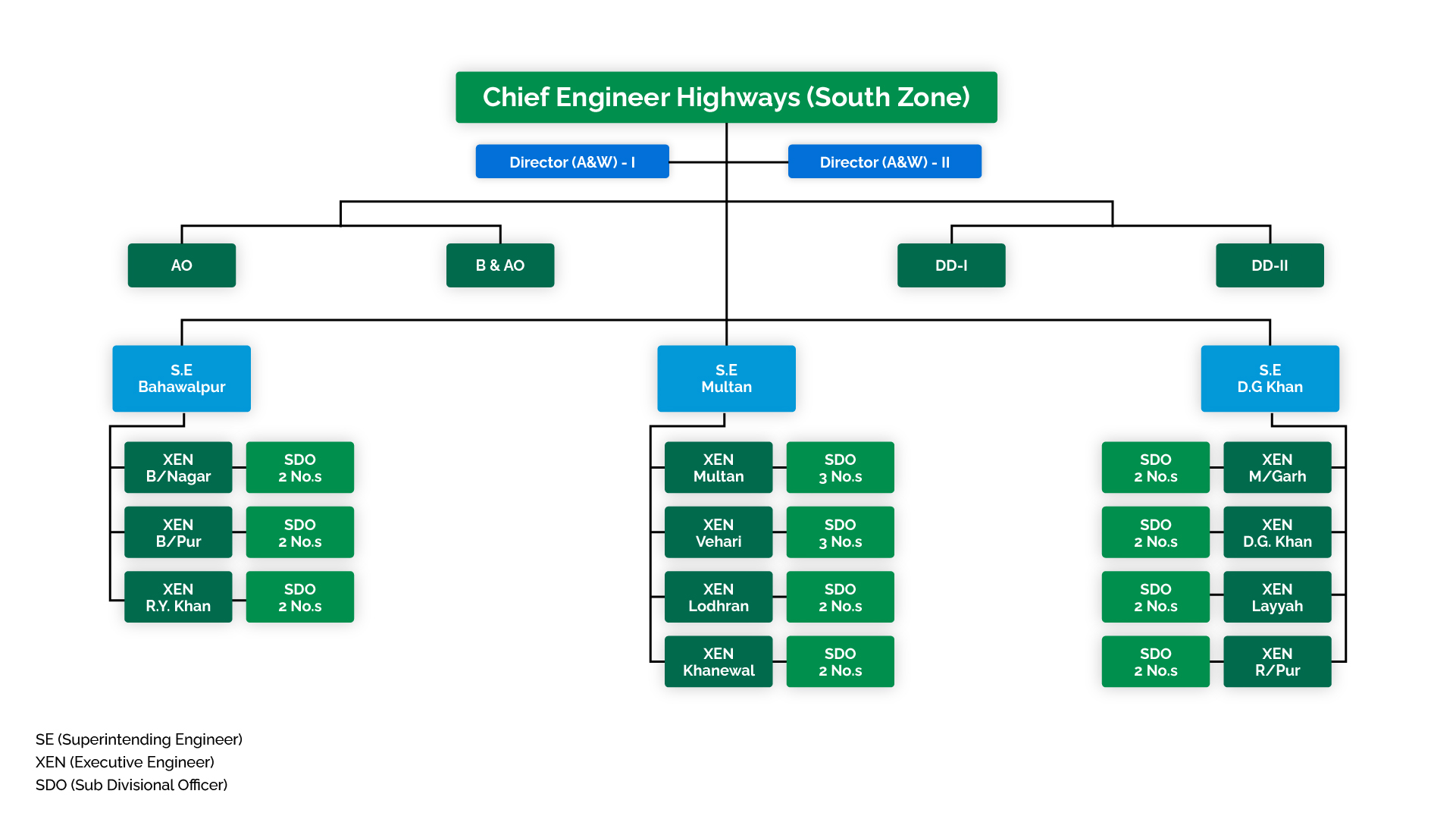This screenshot has height=819, width=1456.
Task: Open the S.E D.G Khan node
Action: 1270,378
